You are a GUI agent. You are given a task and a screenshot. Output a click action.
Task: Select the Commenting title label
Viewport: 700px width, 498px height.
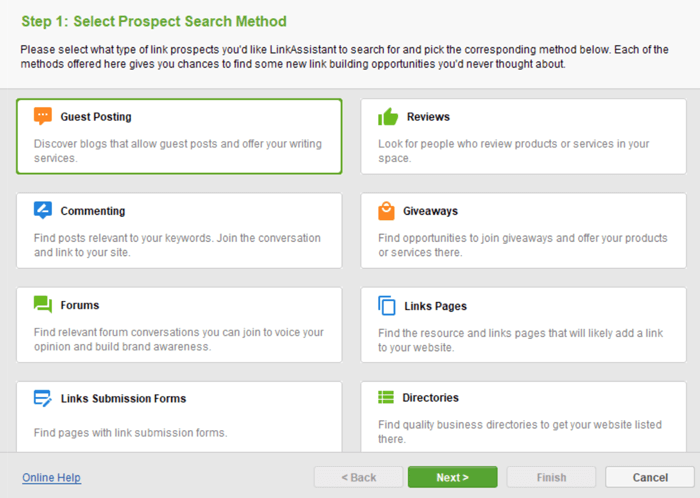coord(93,211)
